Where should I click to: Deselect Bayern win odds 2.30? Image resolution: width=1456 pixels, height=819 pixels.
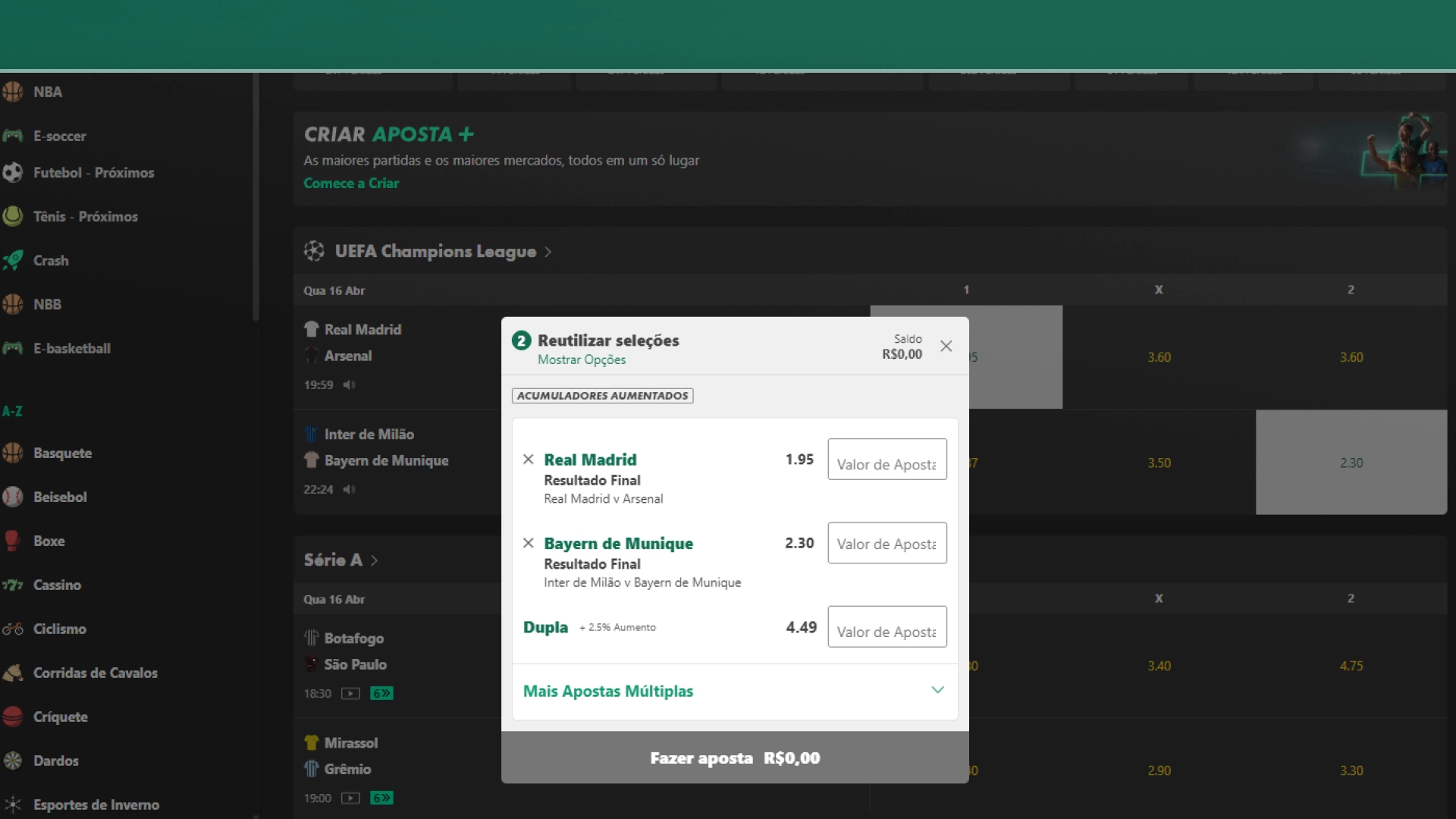click(1351, 463)
